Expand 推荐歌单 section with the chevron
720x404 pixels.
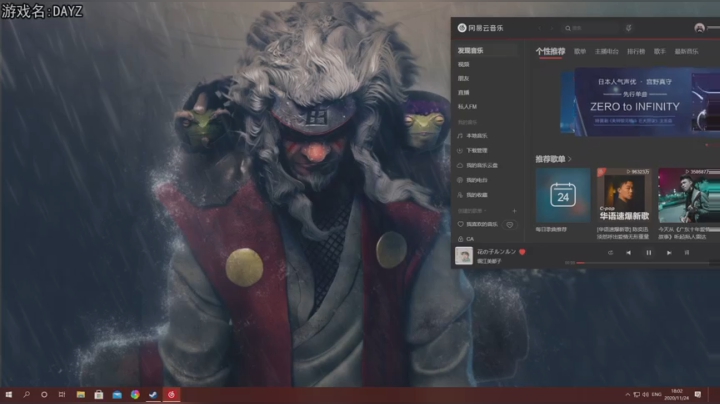click(x=570, y=159)
